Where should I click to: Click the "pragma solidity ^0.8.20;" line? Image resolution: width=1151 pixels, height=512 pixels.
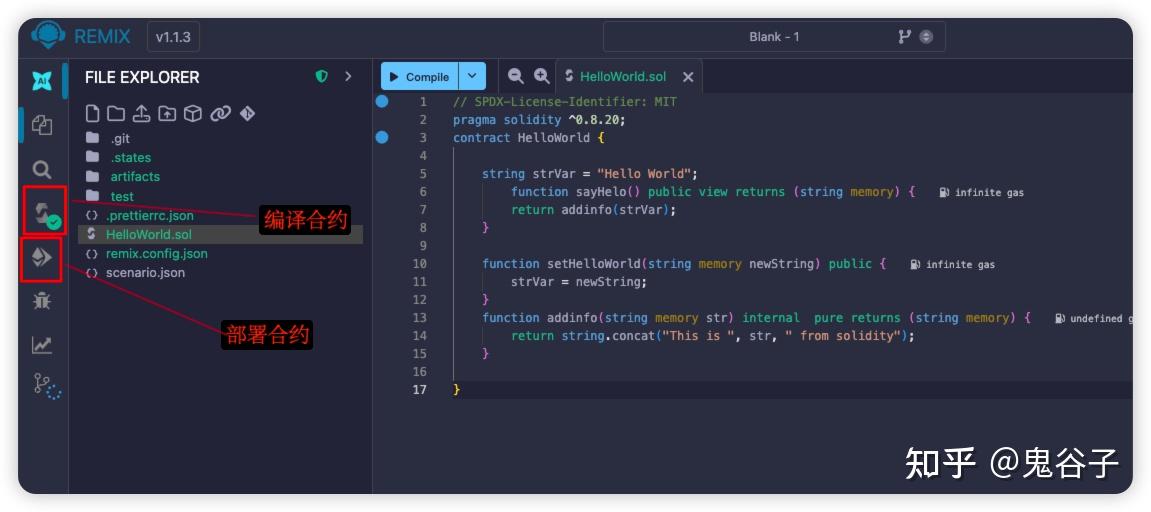[540, 120]
